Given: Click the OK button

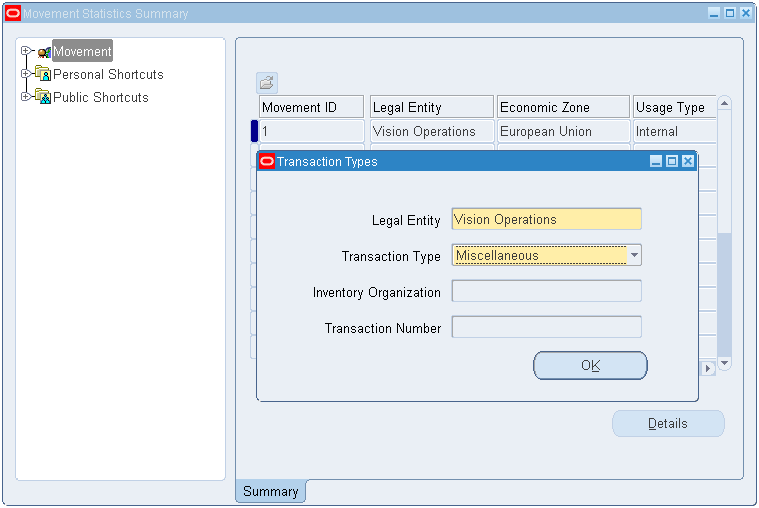Looking at the screenshot, I should 590,365.
